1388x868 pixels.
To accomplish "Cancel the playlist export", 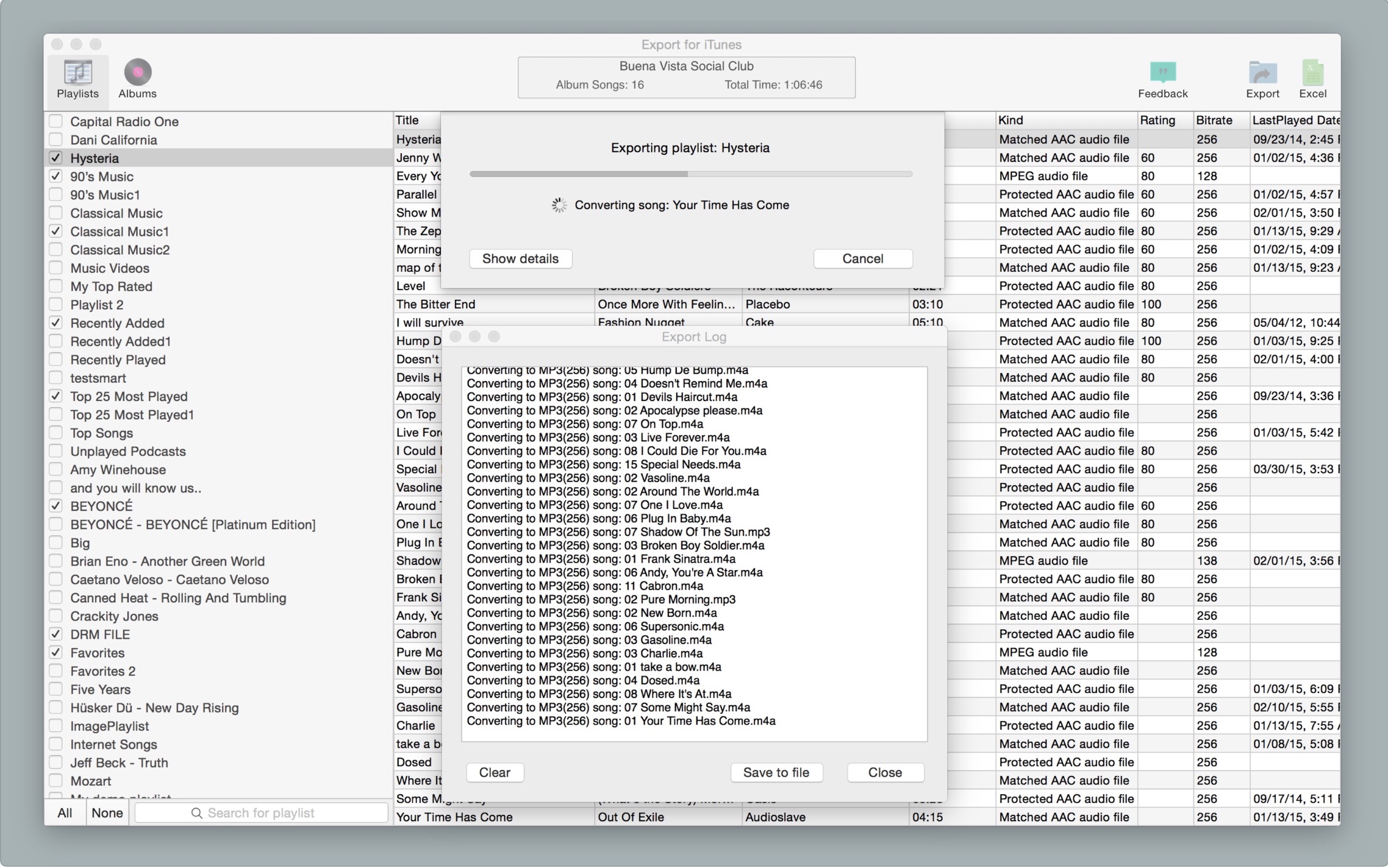I will coord(862,258).
